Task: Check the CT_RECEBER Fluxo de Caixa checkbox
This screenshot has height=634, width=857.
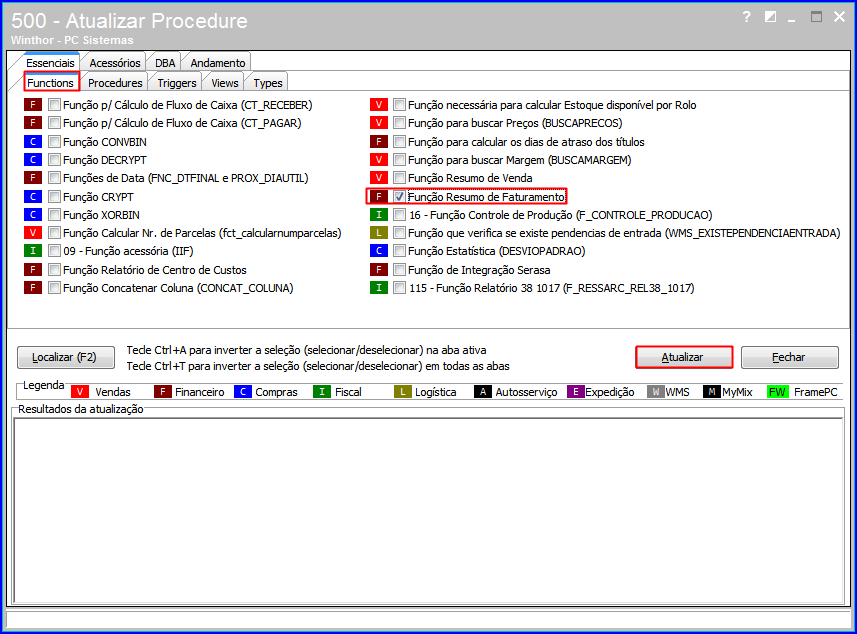Action: 54,104
